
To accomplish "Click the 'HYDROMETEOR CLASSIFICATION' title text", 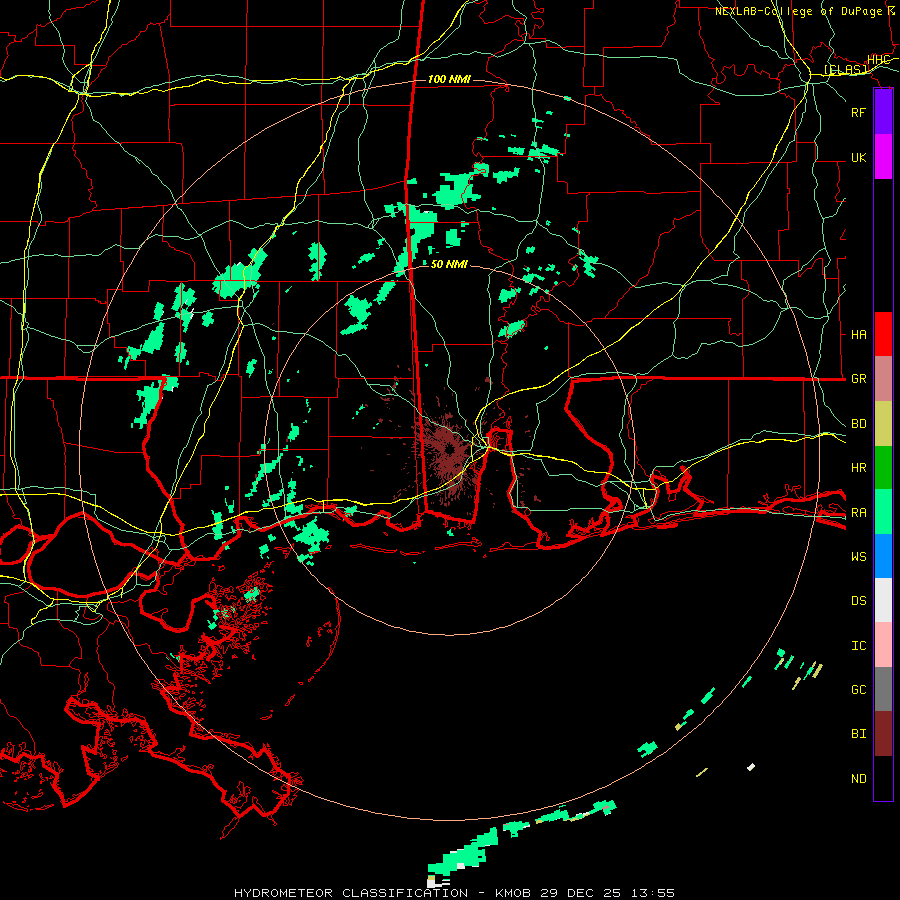I will [x=351, y=893].
